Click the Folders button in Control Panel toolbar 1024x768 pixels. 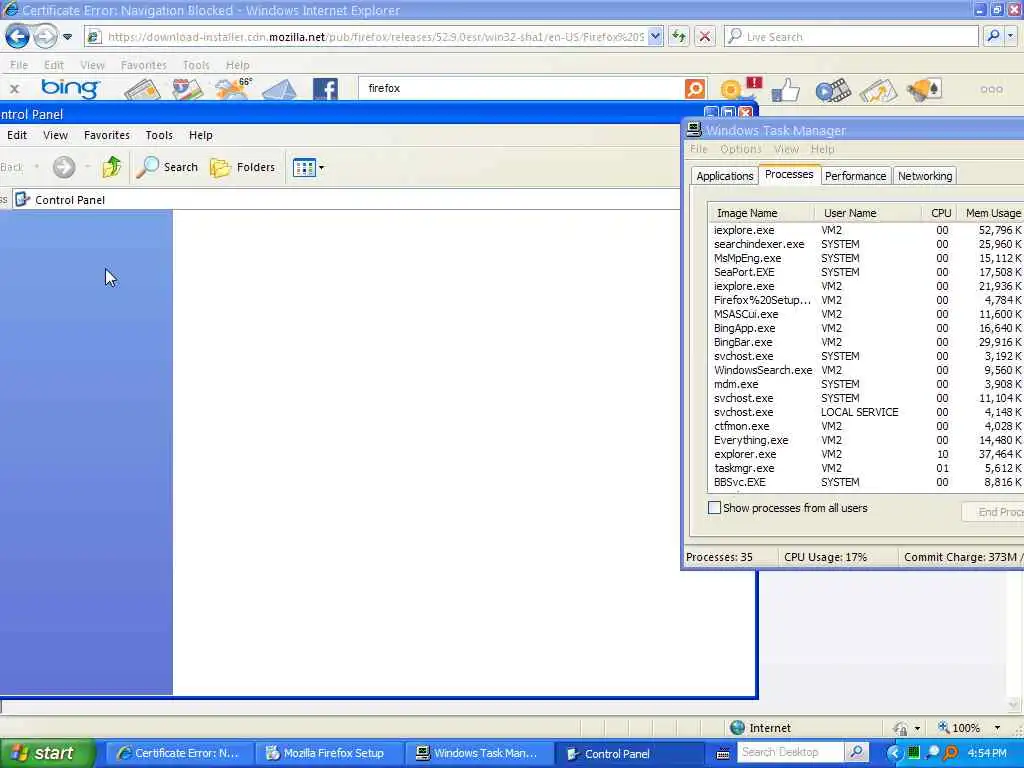[x=242, y=167]
